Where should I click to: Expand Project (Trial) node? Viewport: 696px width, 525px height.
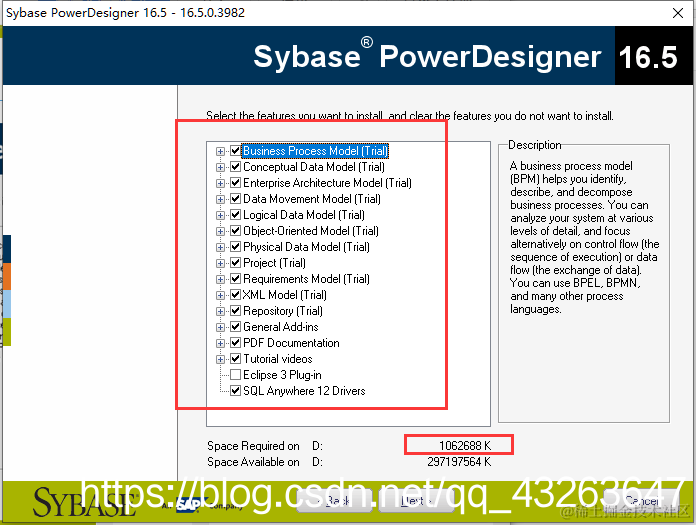click(x=220, y=263)
